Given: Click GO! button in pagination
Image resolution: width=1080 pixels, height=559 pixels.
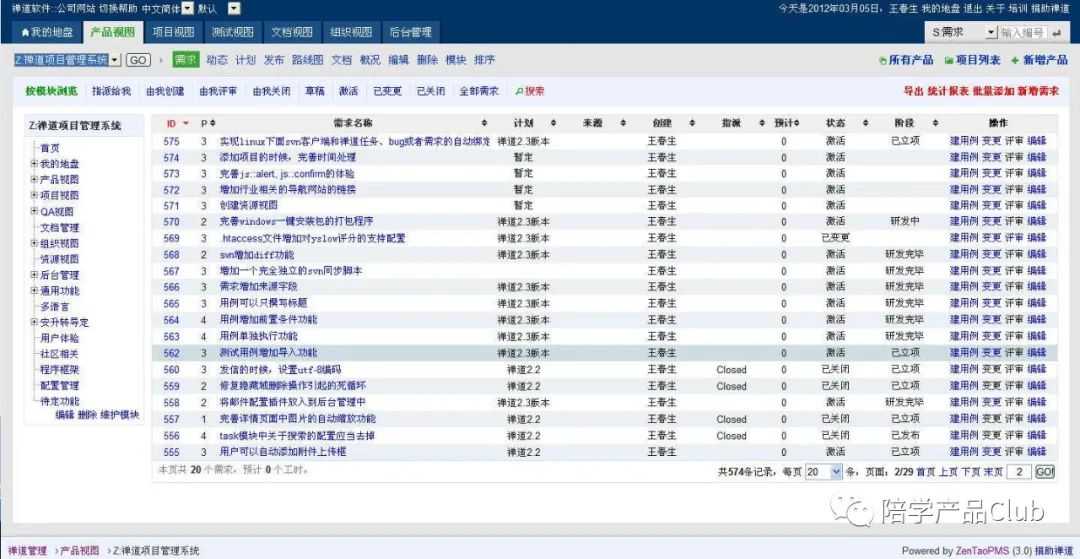Looking at the screenshot, I should (1045, 472).
